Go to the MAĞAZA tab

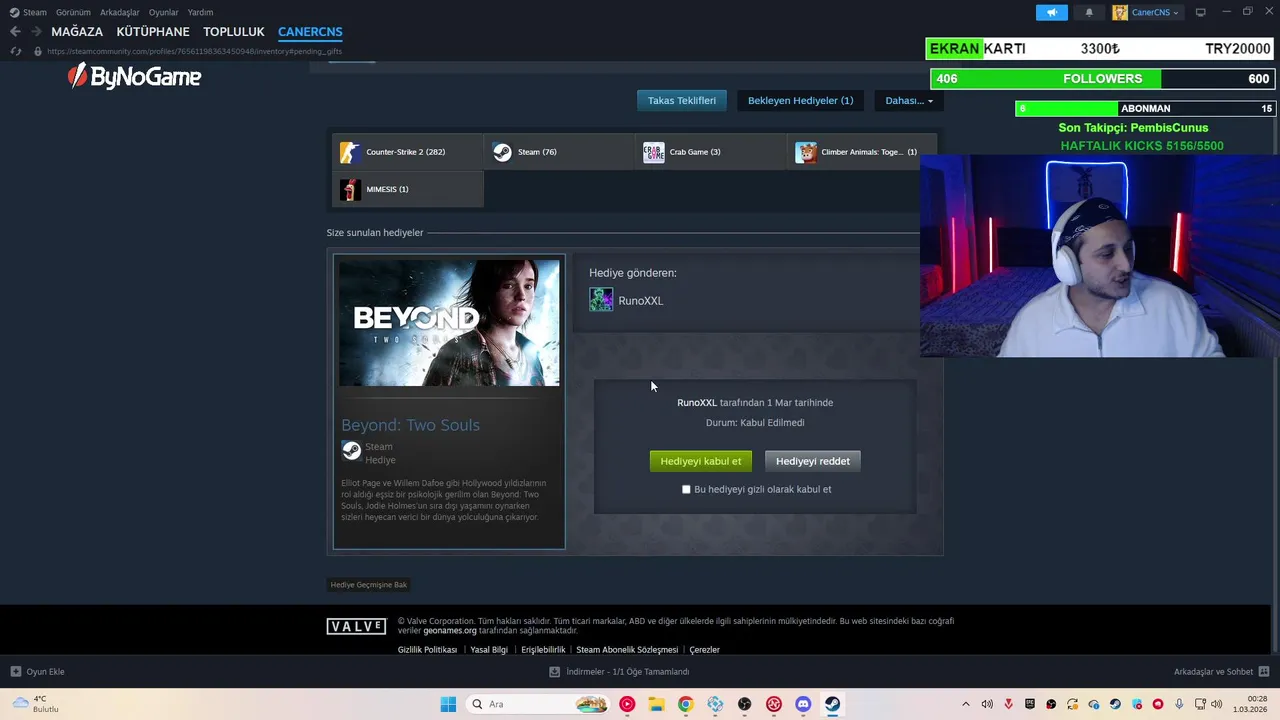coord(77,32)
